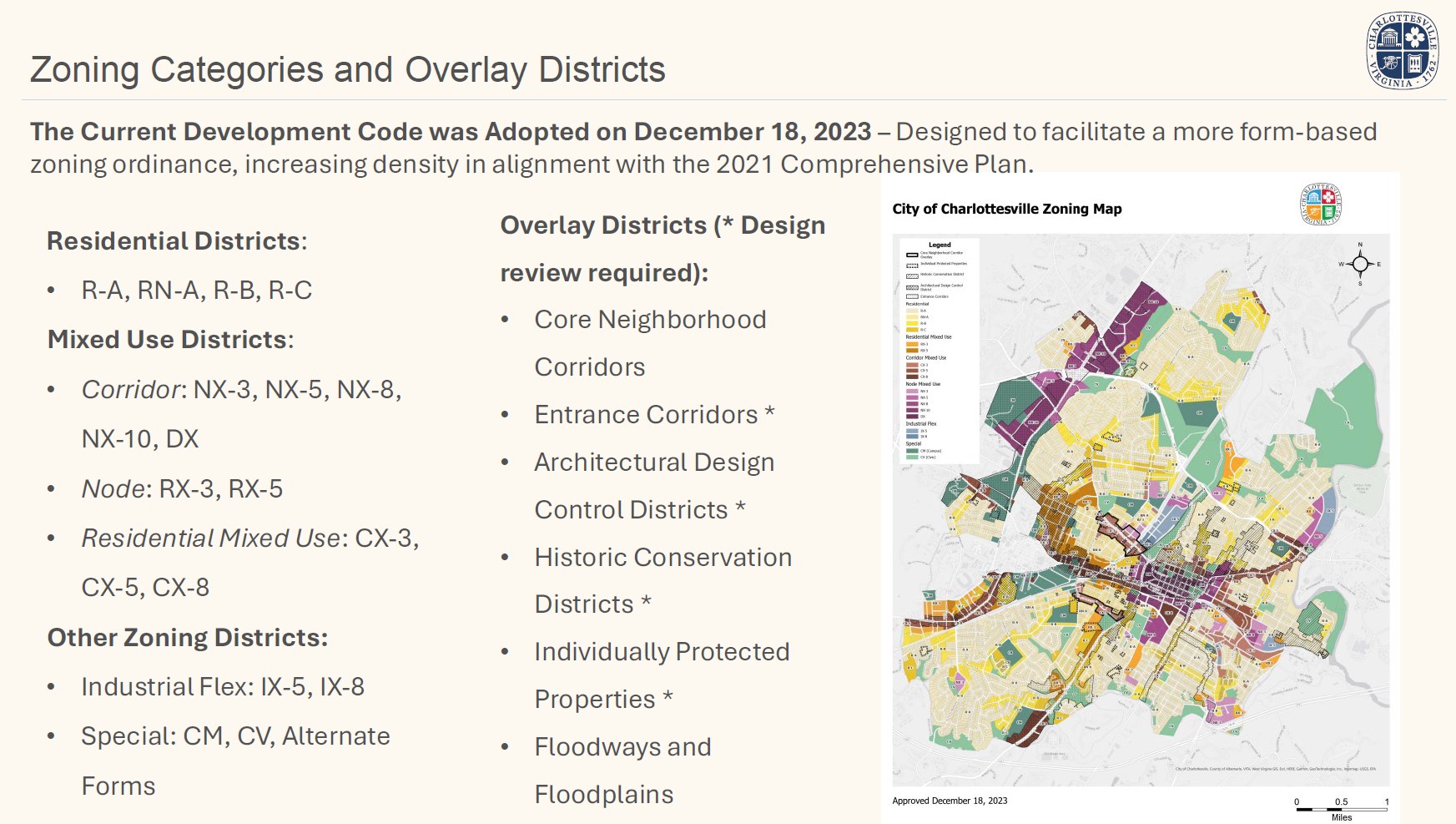Click the 'Zoning Categories and Overlay Districts' title

348,70
